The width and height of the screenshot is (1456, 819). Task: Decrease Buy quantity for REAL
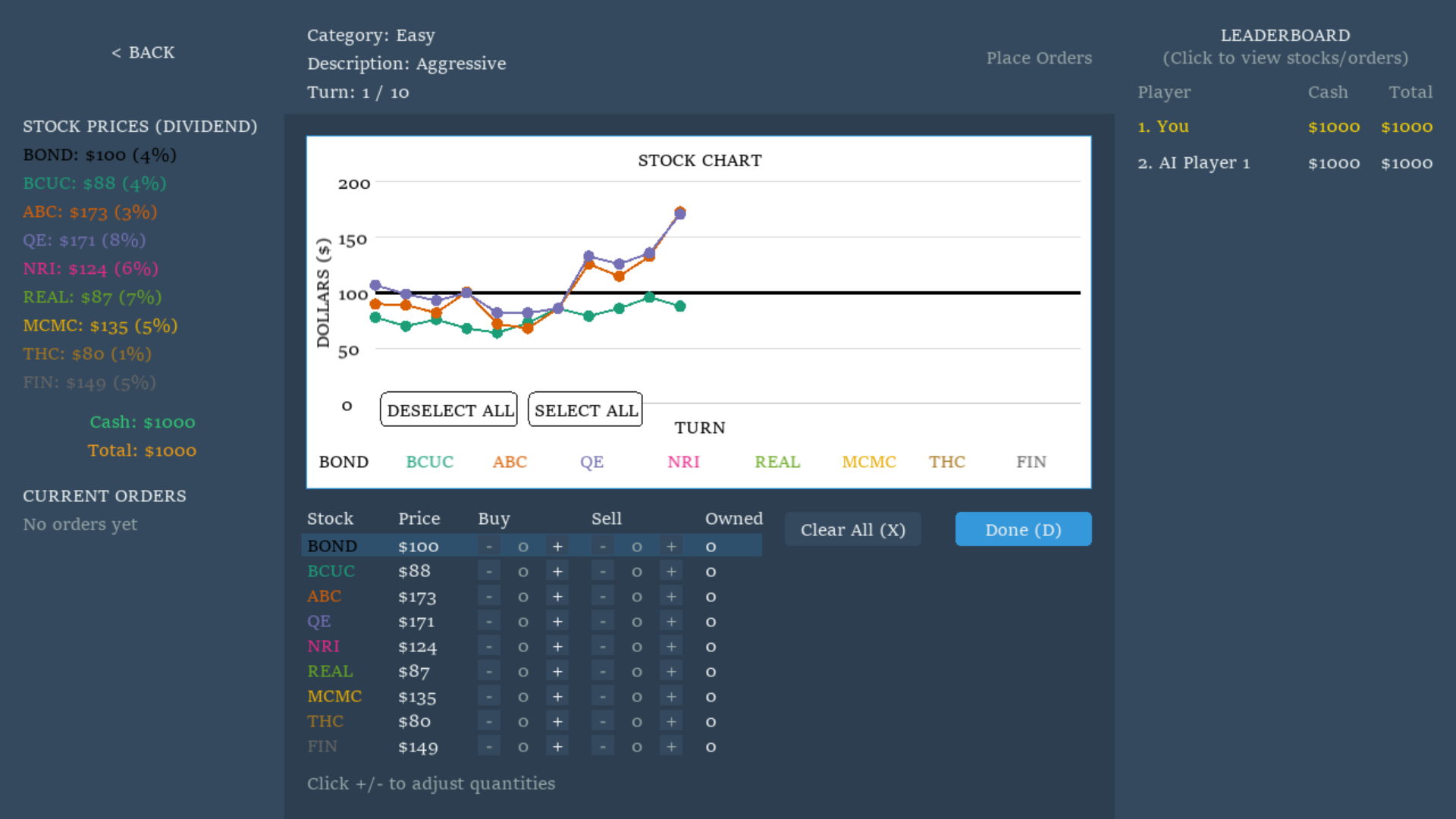pos(489,671)
